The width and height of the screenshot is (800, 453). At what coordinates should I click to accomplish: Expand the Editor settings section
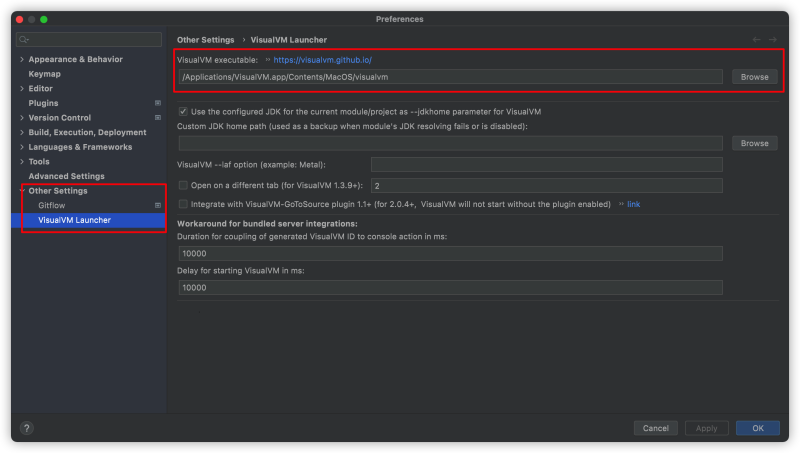[21, 89]
